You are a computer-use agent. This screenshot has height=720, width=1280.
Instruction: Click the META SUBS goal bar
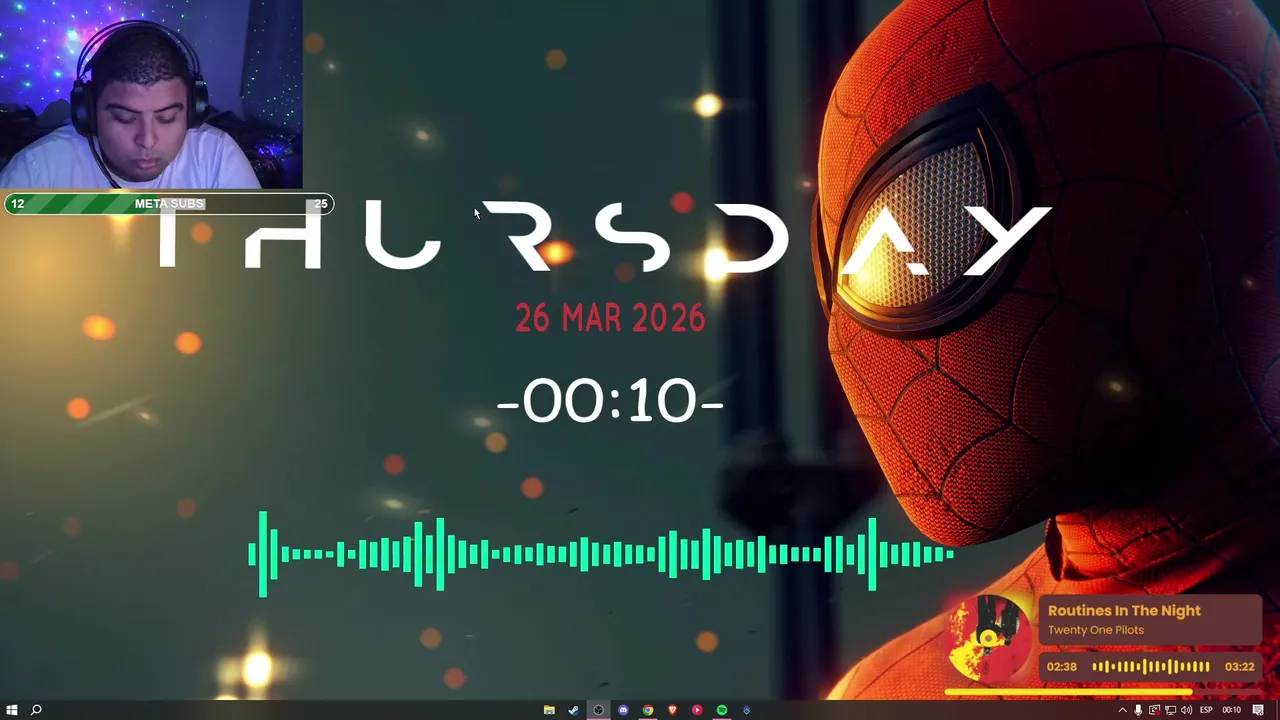168,204
